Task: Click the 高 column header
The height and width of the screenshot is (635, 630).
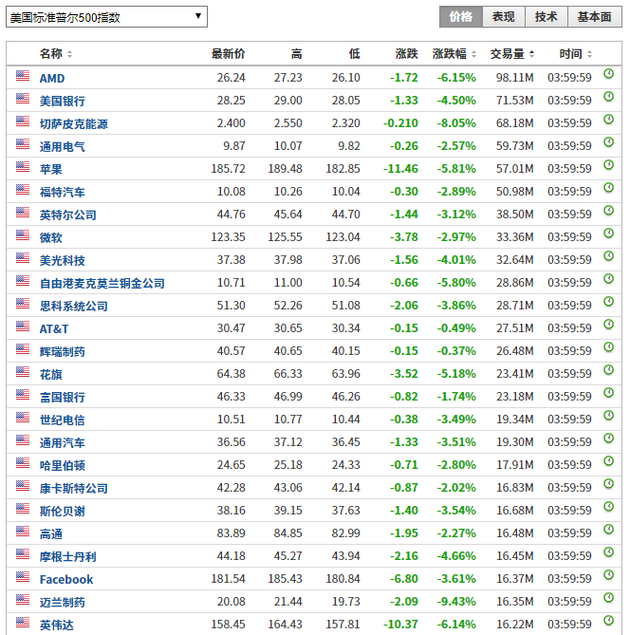Action: click(x=296, y=53)
